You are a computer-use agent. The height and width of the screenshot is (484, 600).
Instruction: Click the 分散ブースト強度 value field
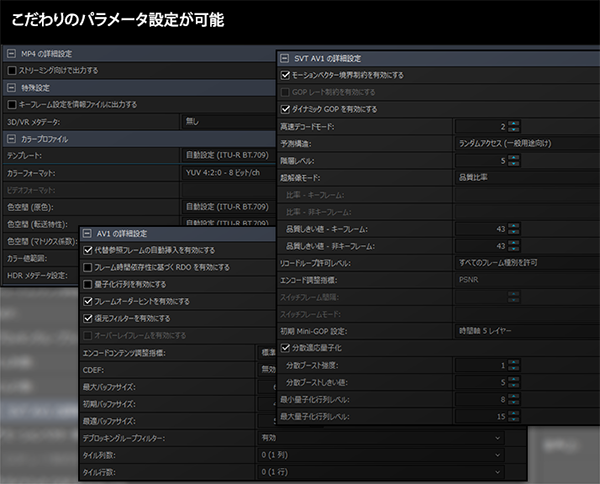[x=481, y=365]
